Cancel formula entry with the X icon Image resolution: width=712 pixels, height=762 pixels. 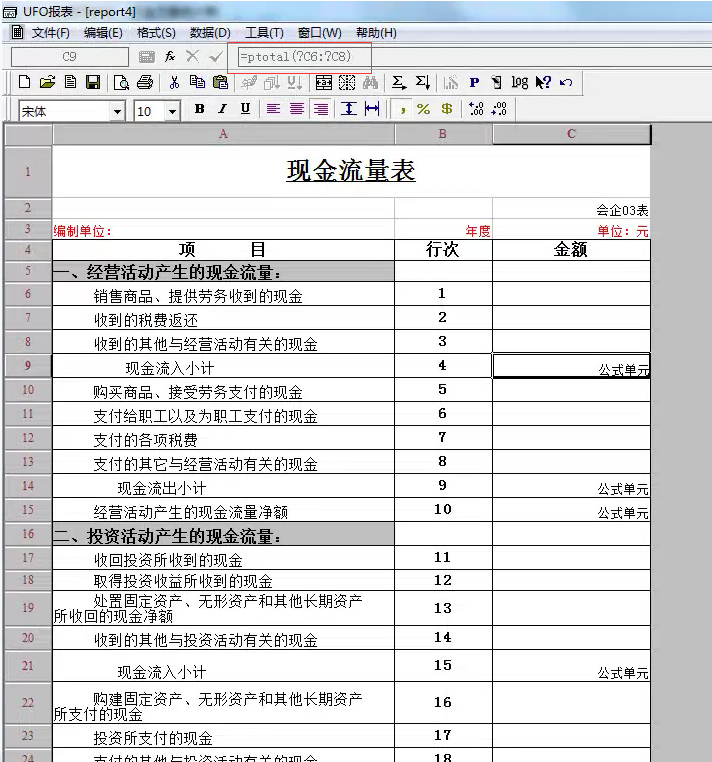[x=192, y=56]
